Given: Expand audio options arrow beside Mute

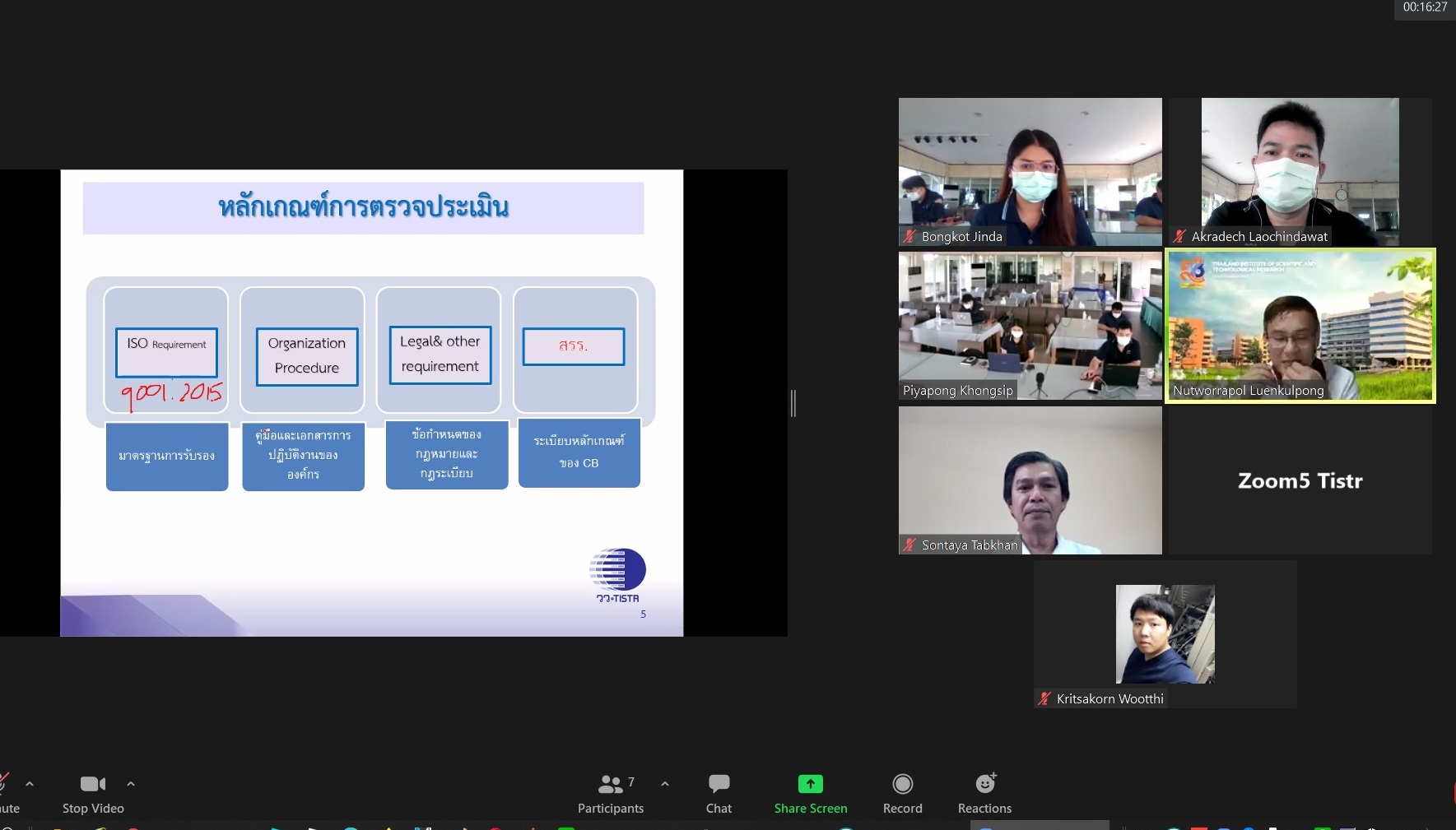Looking at the screenshot, I should pos(30,784).
